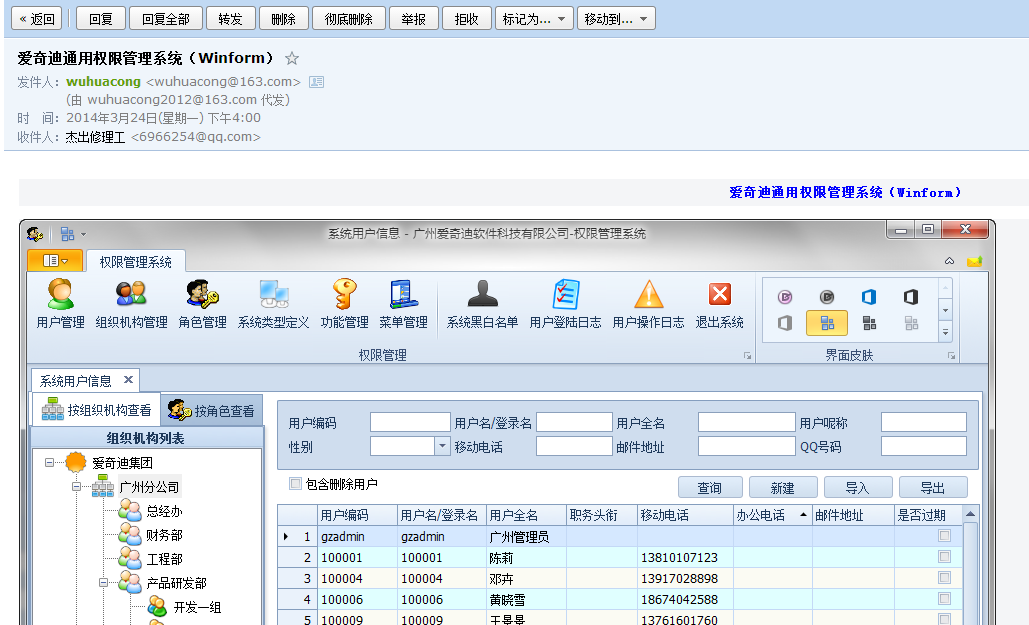Expand the skin gallery dropdown arrow
Image resolution: width=1029 pixels, height=625 pixels.
[946, 332]
